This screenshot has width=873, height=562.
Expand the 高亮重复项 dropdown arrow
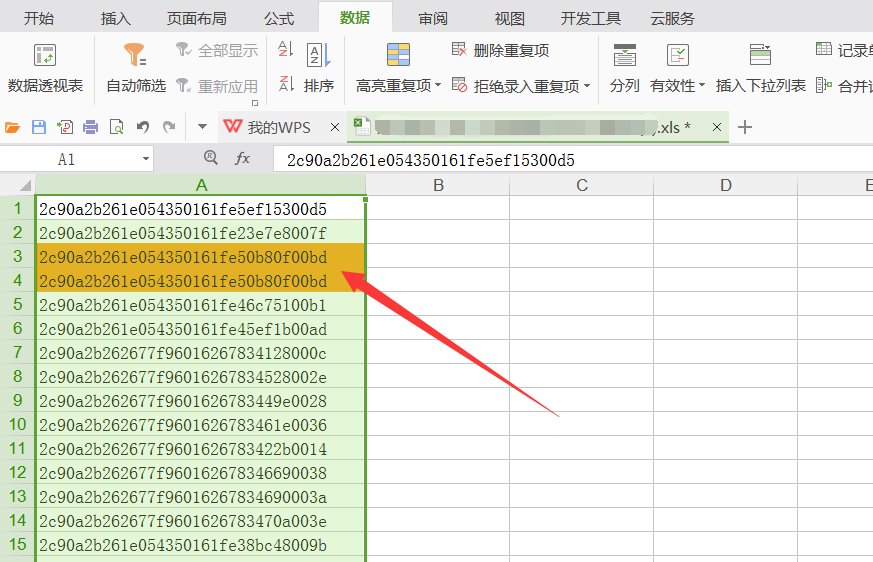[438, 85]
